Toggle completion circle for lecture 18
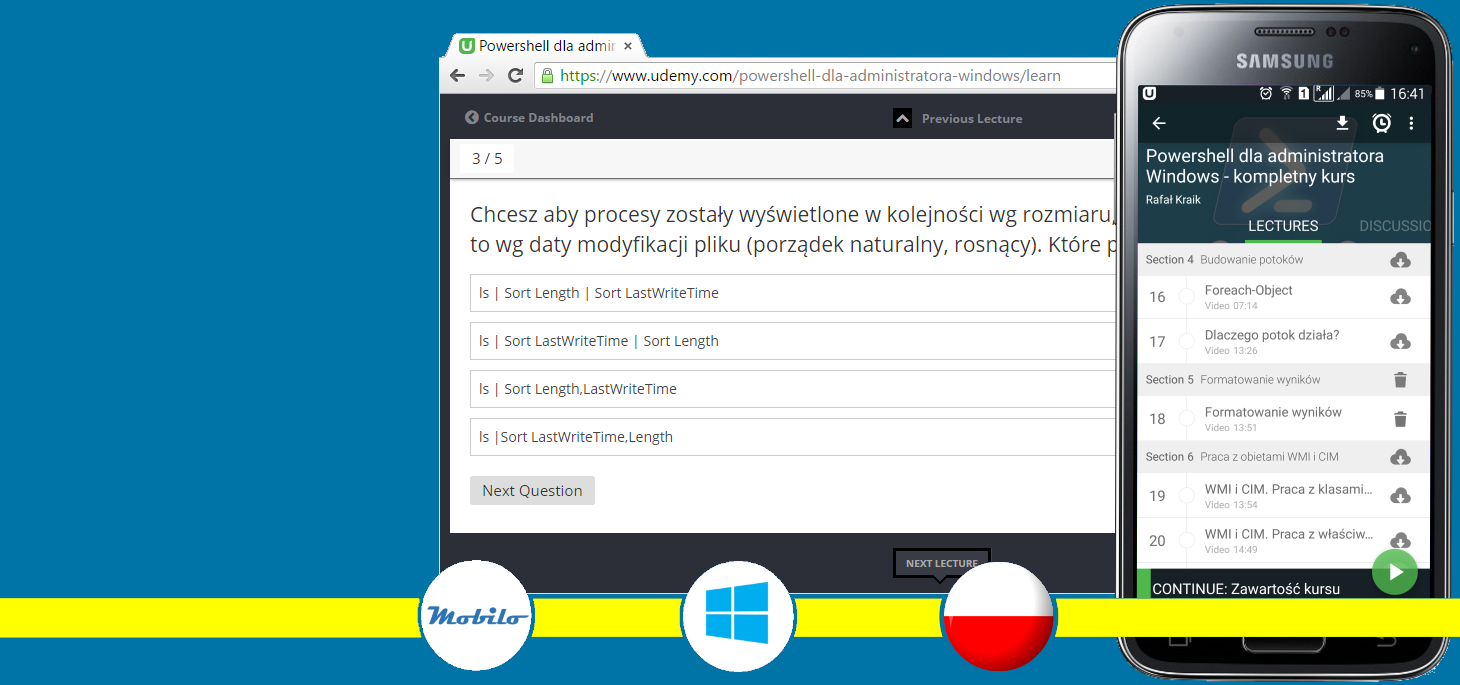1460x685 pixels. pyautogui.click(x=1187, y=419)
